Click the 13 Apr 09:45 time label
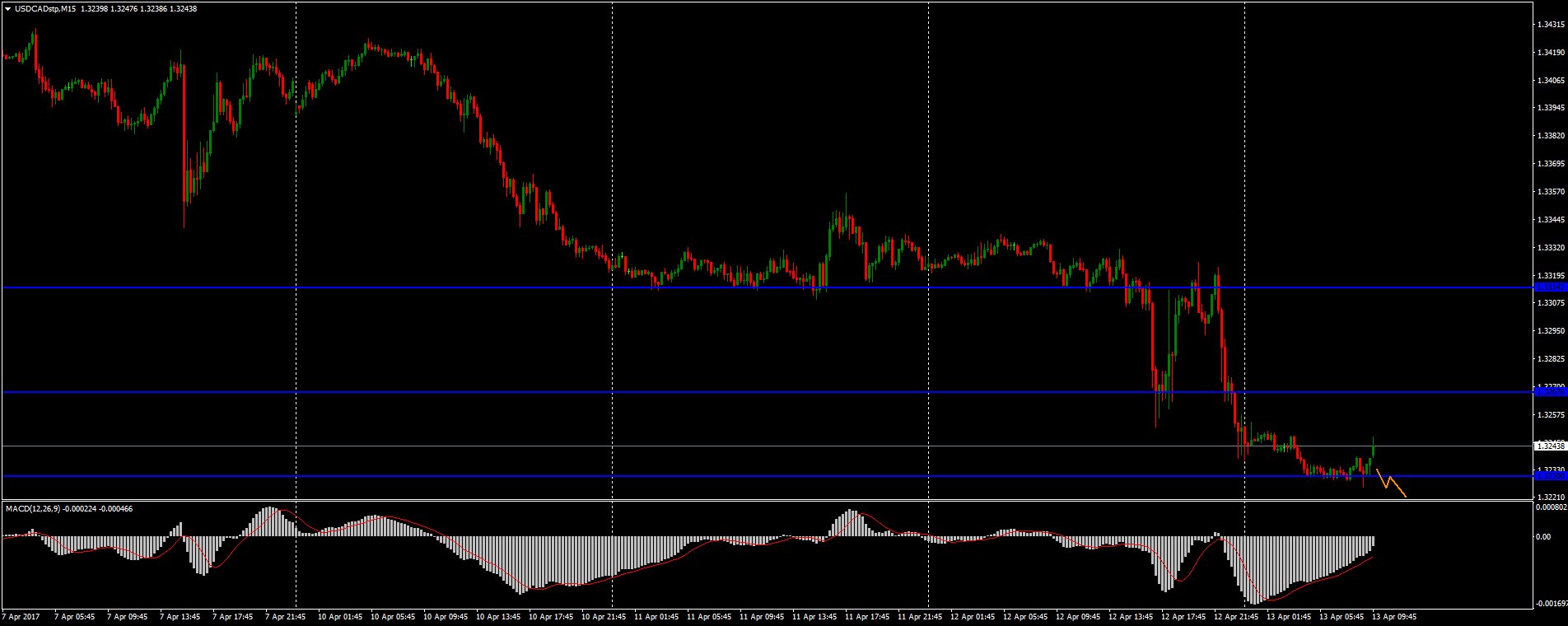Viewport: 1568px width, 626px height. pos(1394,616)
